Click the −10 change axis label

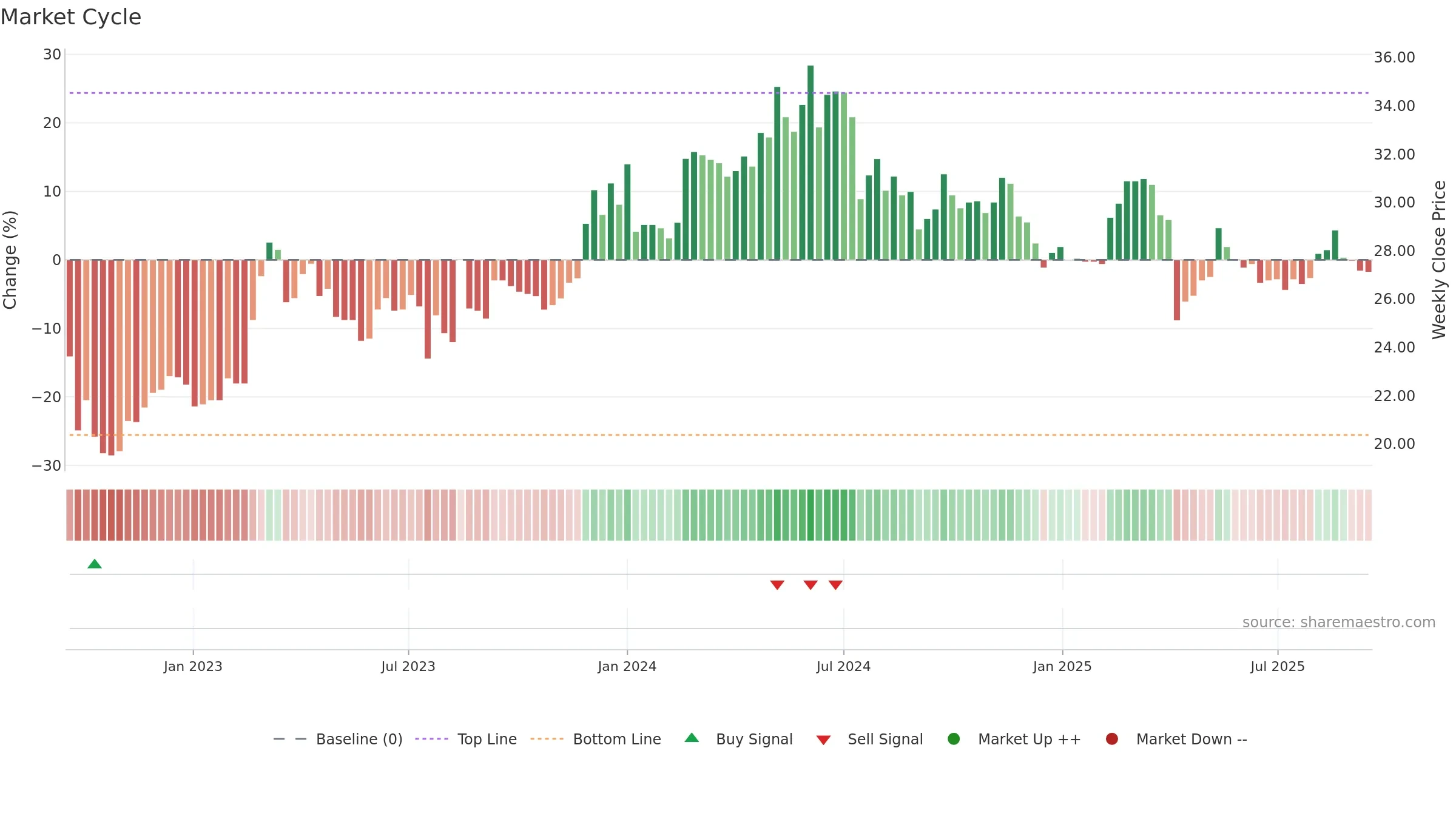tap(47, 329)
